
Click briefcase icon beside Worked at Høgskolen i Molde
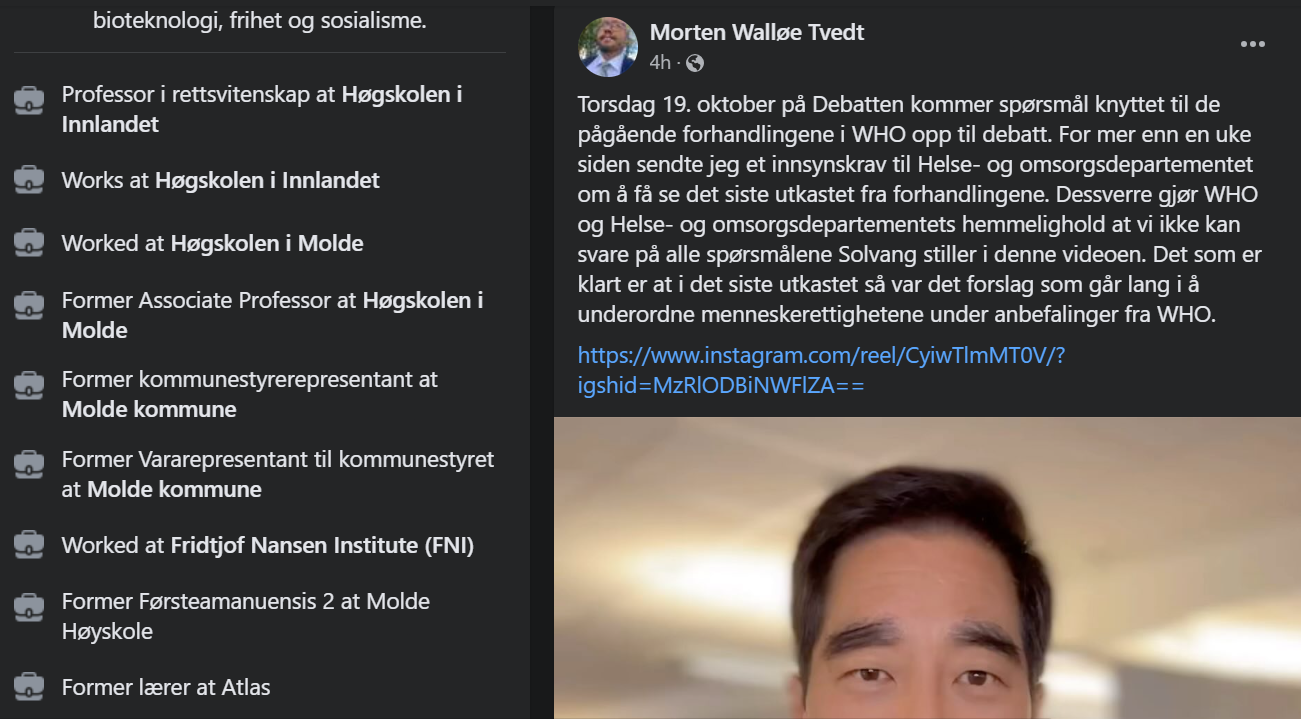click(x=29, y=243)
